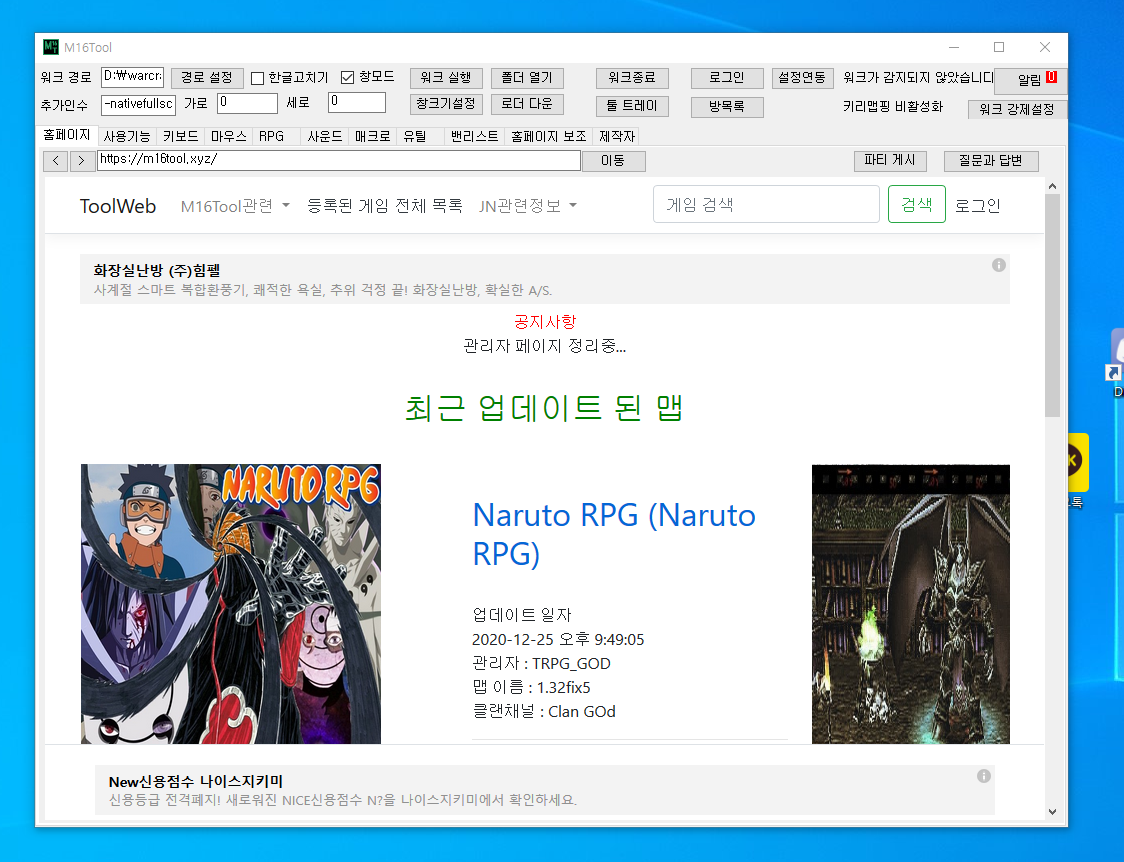Click the 툴 트레이 button
The height and width of the screenshot is (862, 1124).
[x=632, y=106]
